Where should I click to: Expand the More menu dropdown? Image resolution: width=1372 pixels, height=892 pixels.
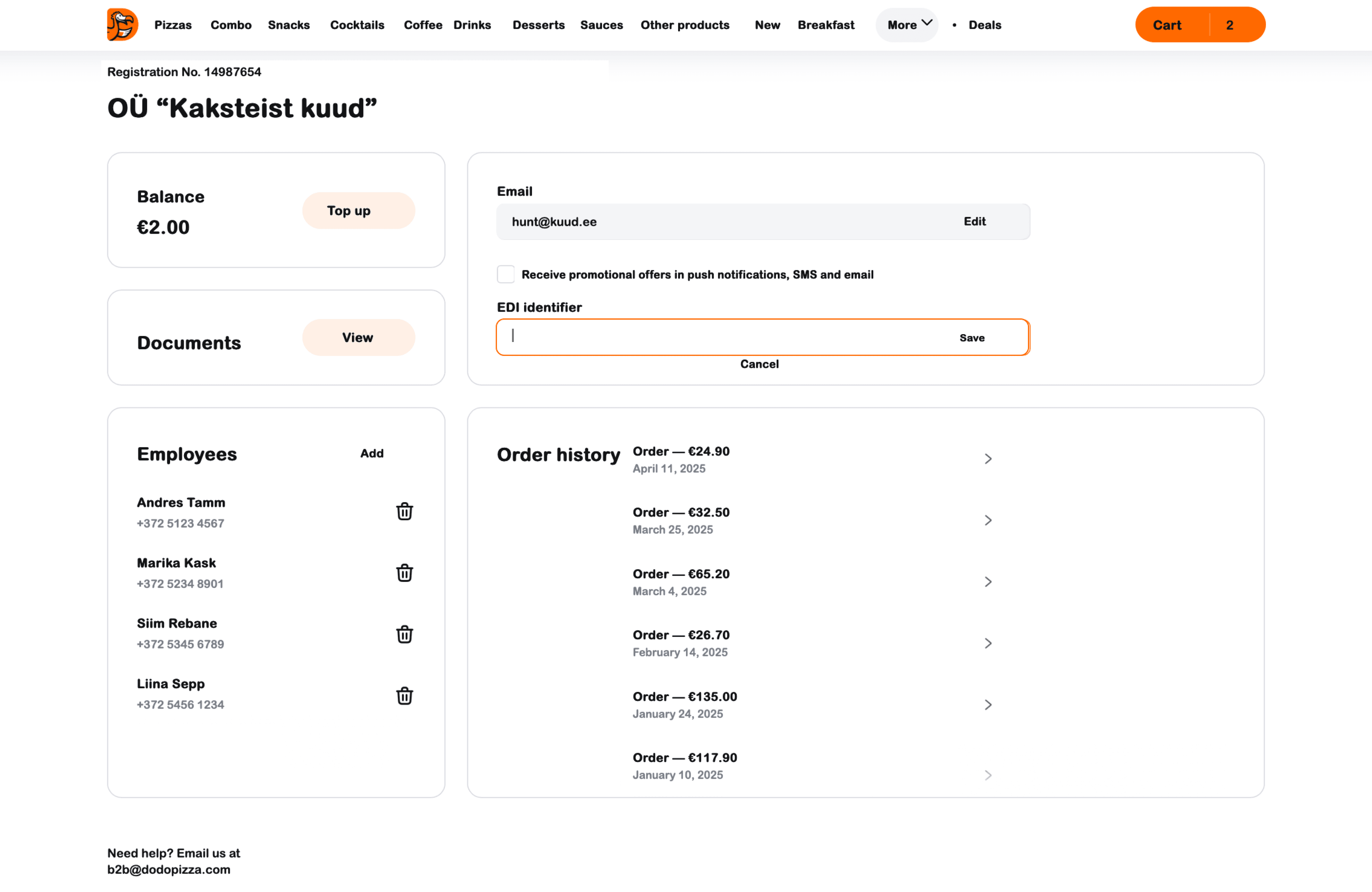pyautogui.click(x=907, y=25)
